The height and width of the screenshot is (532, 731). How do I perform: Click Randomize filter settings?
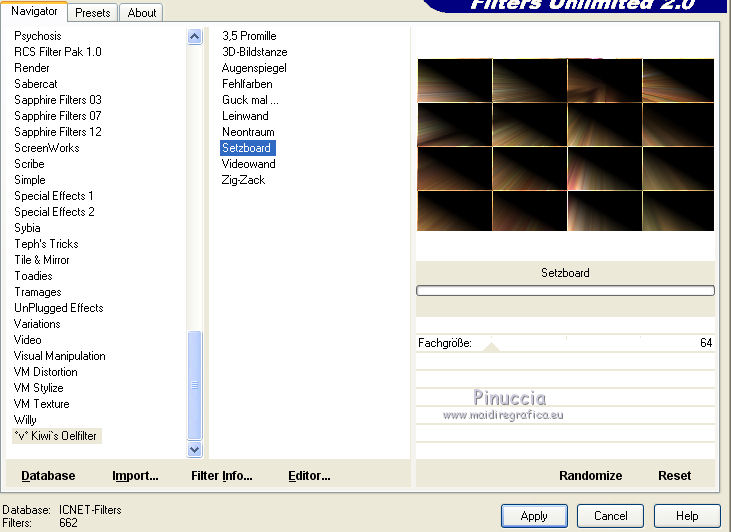coord(590,476)
